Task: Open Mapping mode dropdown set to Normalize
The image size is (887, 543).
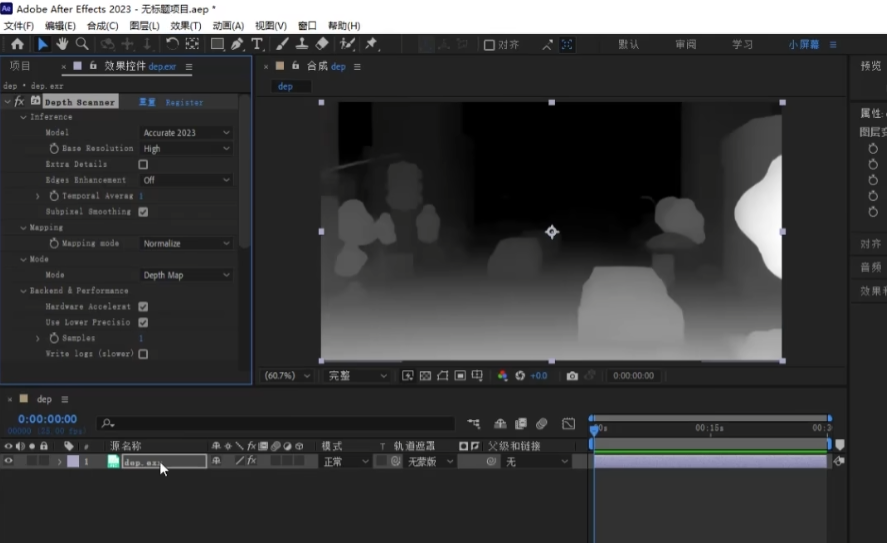Action: [186, 243]
